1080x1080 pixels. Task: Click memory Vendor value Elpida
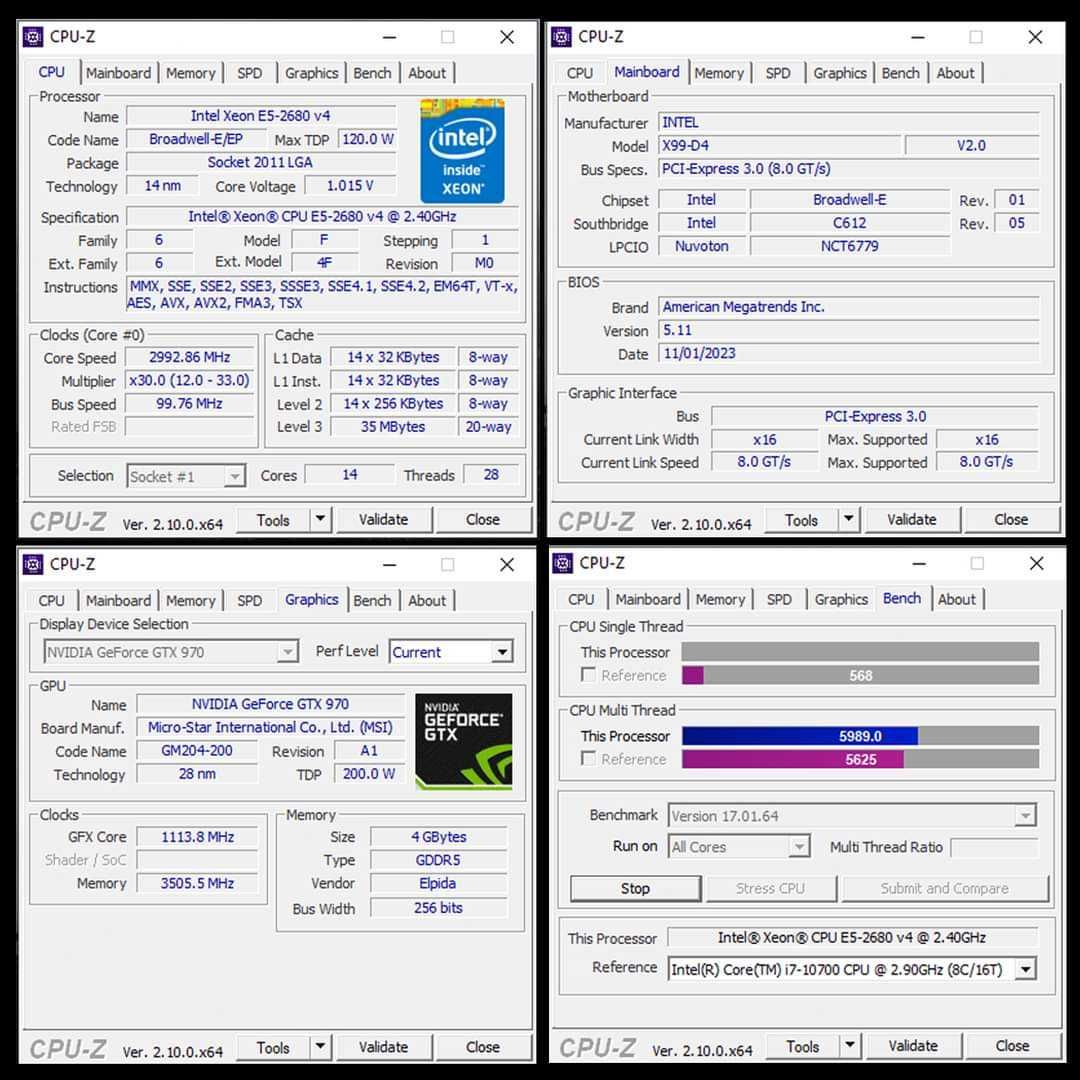[438, 883]
